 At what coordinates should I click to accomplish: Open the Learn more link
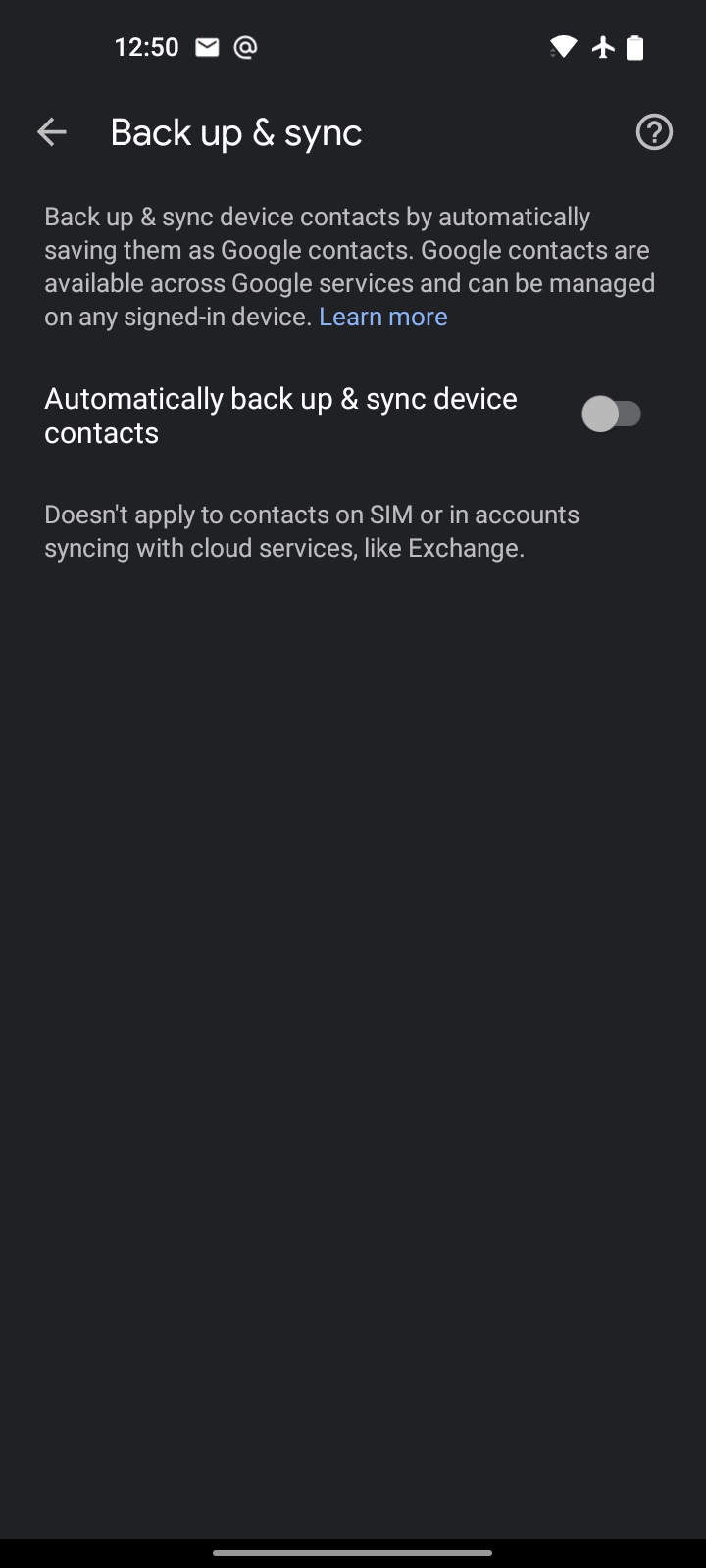pyautogui.click(x=383, y=317)
